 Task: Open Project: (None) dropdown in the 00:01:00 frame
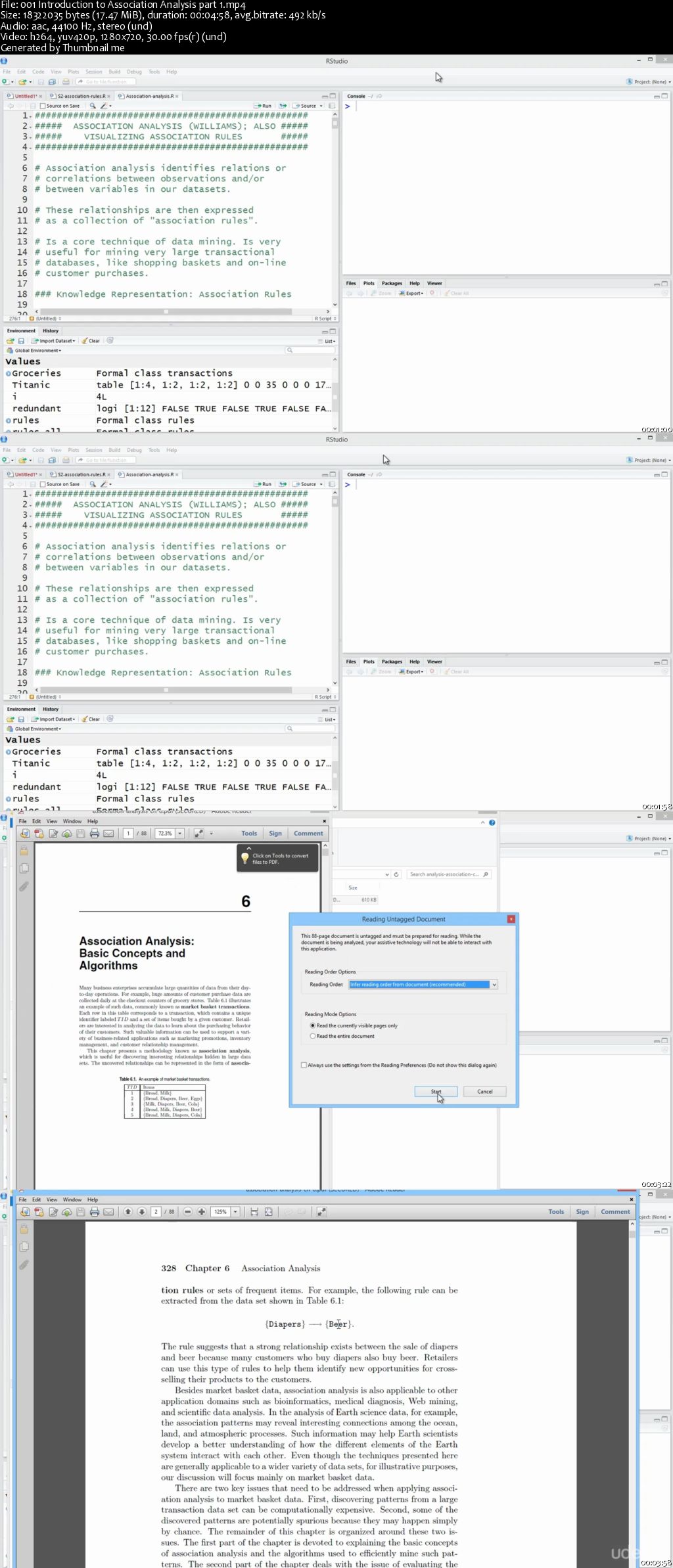tap(649, 82)
